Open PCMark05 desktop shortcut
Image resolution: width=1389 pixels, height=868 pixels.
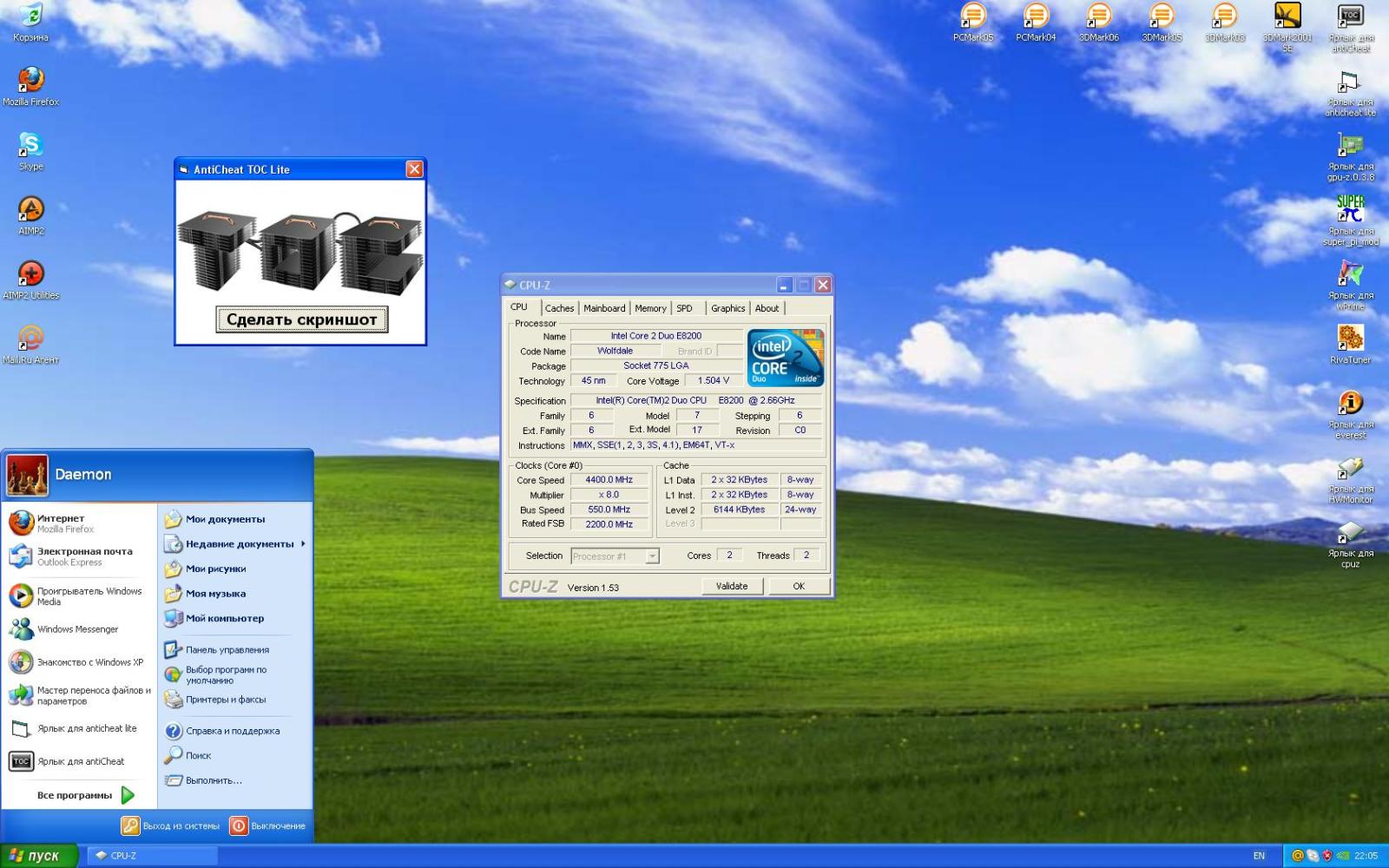[x=973, y=22]
